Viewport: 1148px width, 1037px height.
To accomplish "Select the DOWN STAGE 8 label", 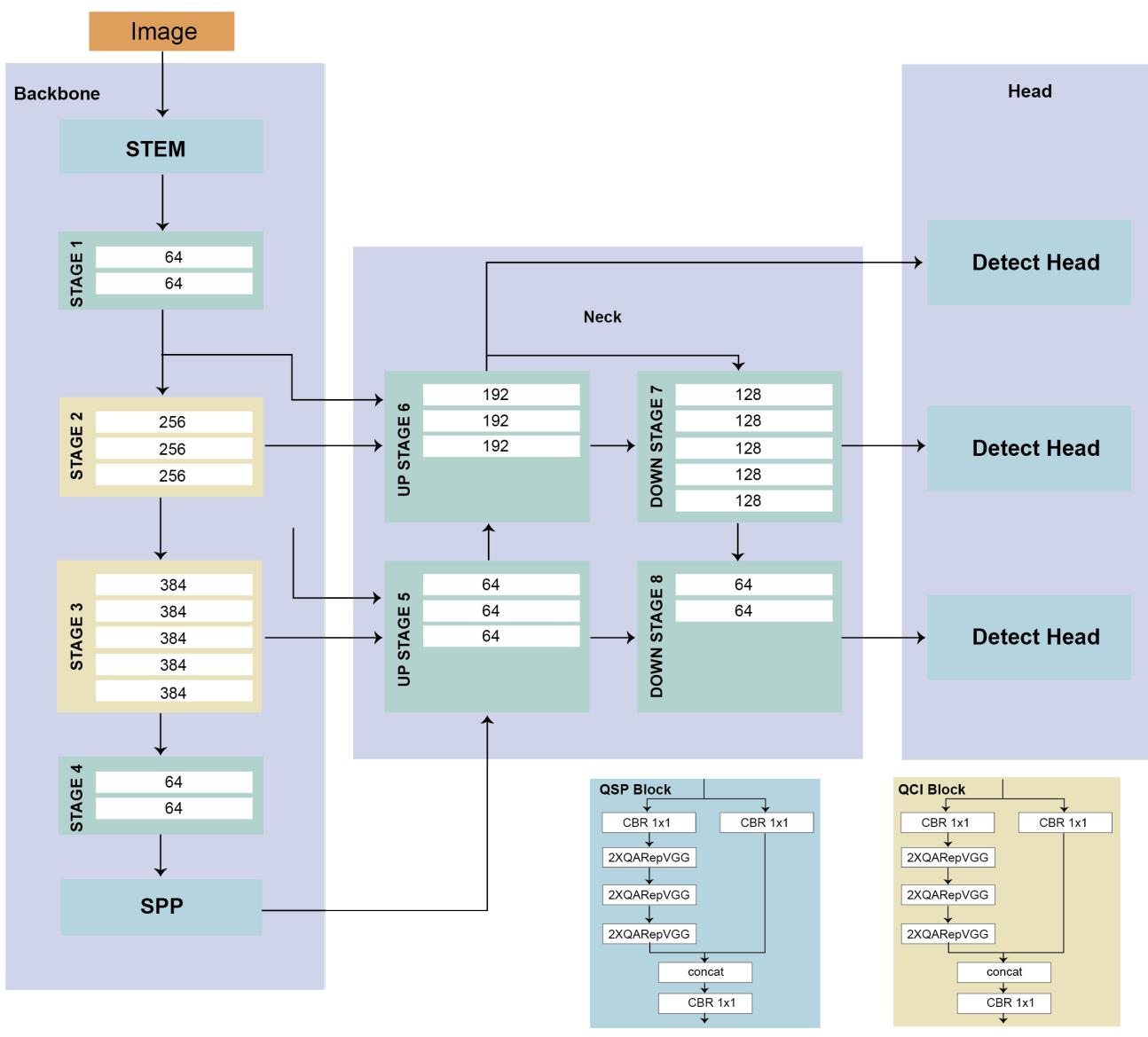I will pos(657,636).
